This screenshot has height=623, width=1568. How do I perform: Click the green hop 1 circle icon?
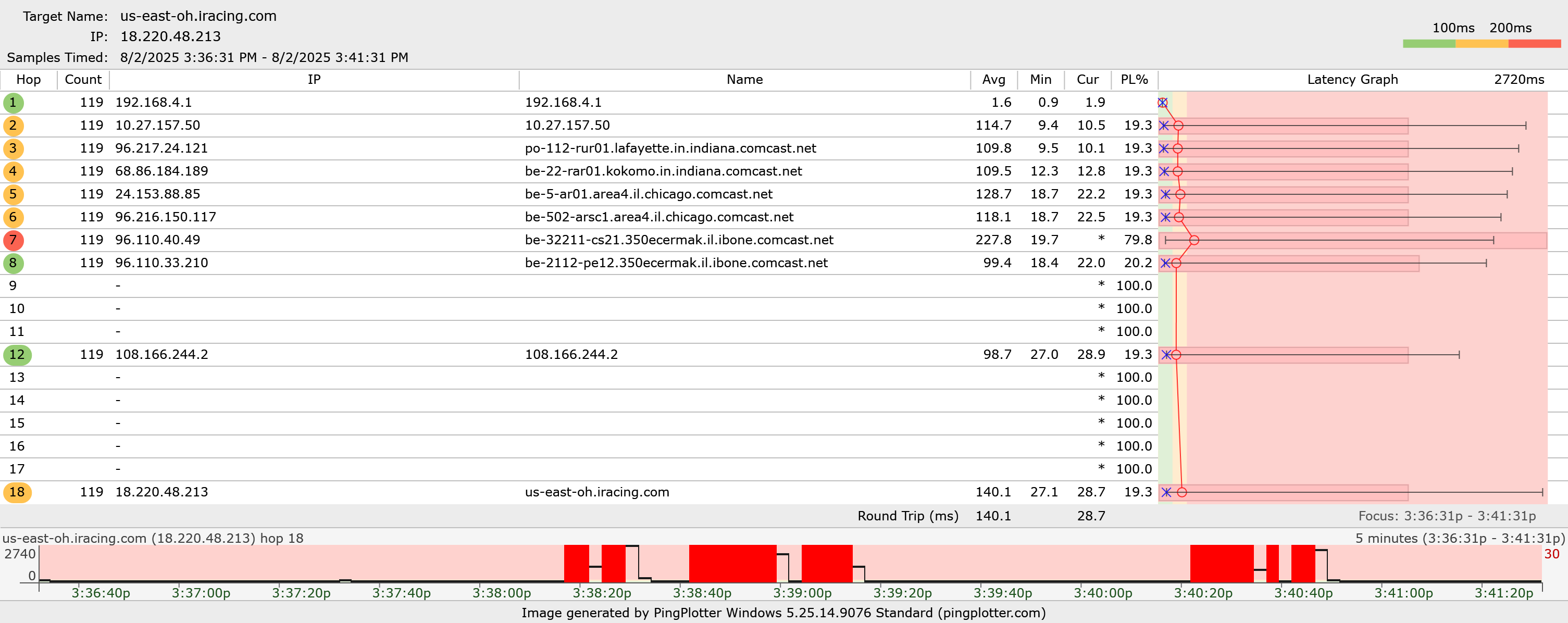13,103
